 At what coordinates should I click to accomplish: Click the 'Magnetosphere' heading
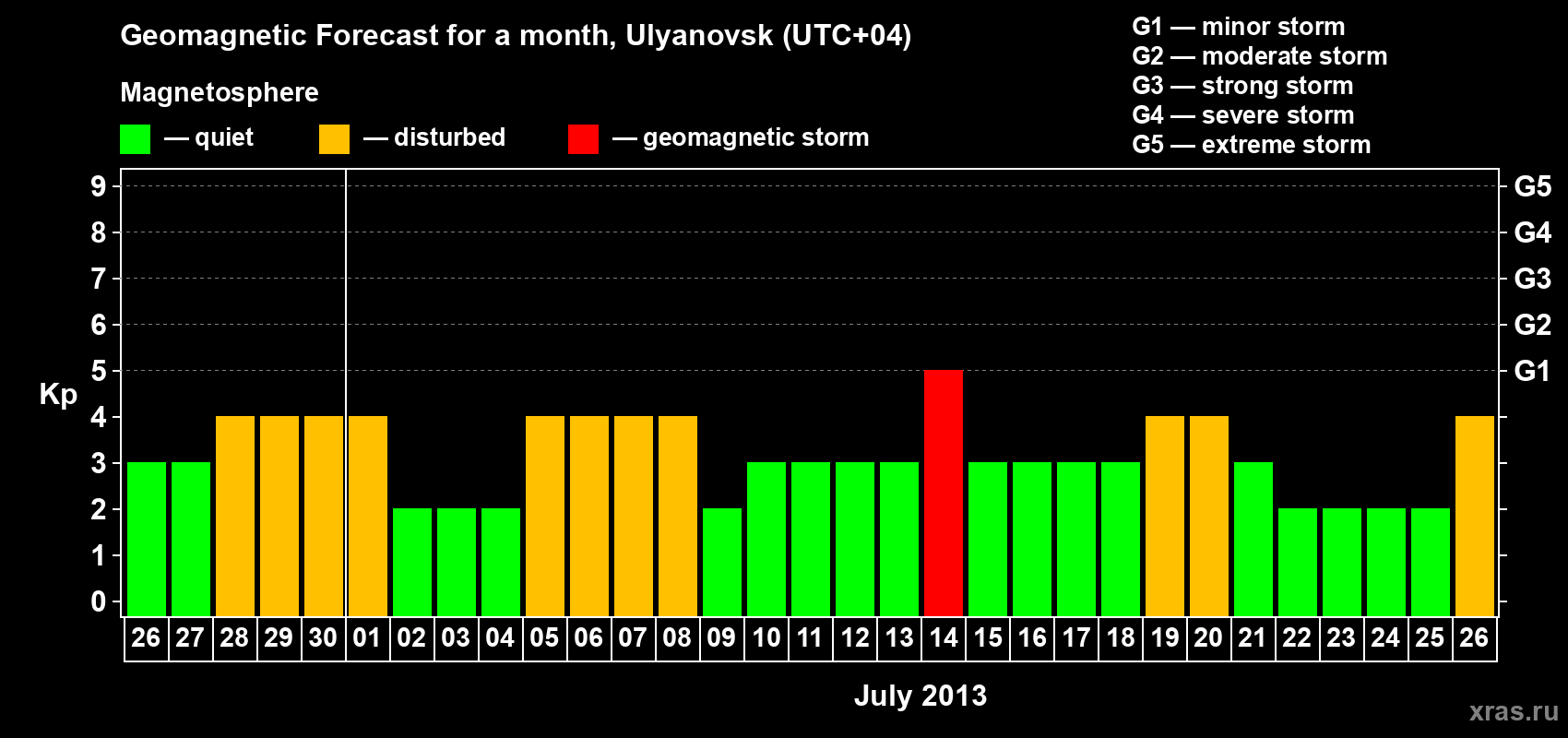click(x=220, y=92)
